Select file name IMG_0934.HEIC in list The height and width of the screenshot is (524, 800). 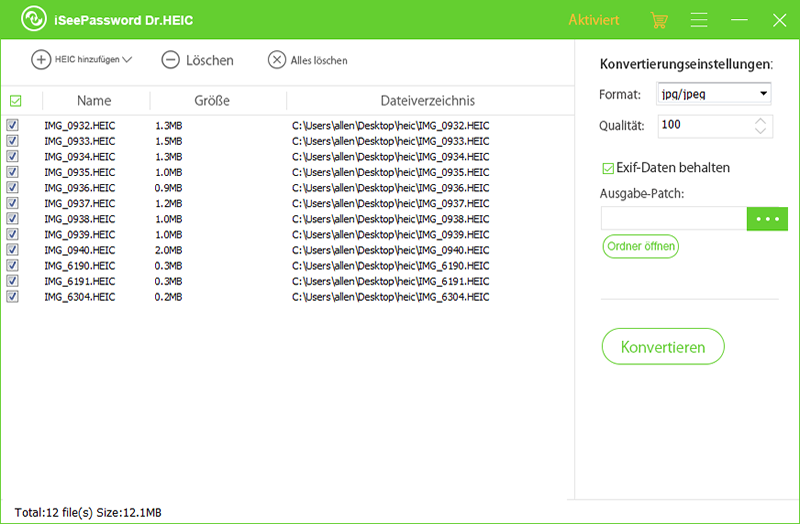[80, 157]
